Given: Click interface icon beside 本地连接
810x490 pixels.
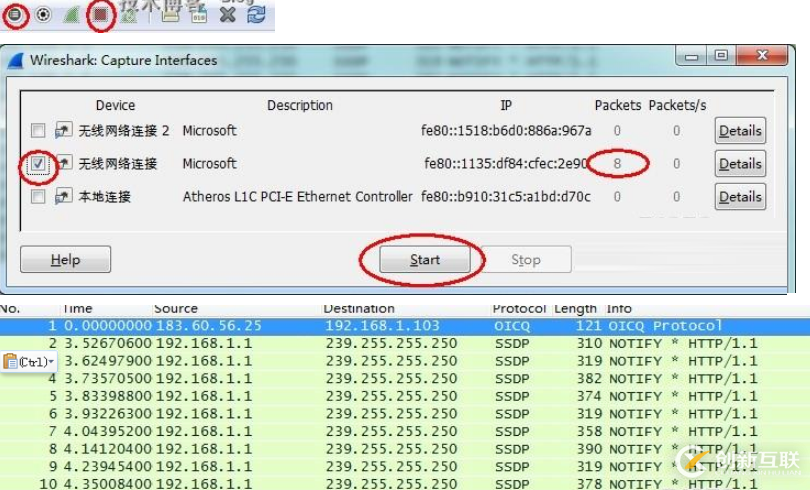Looking at the screenshot, I should (63, 196).
